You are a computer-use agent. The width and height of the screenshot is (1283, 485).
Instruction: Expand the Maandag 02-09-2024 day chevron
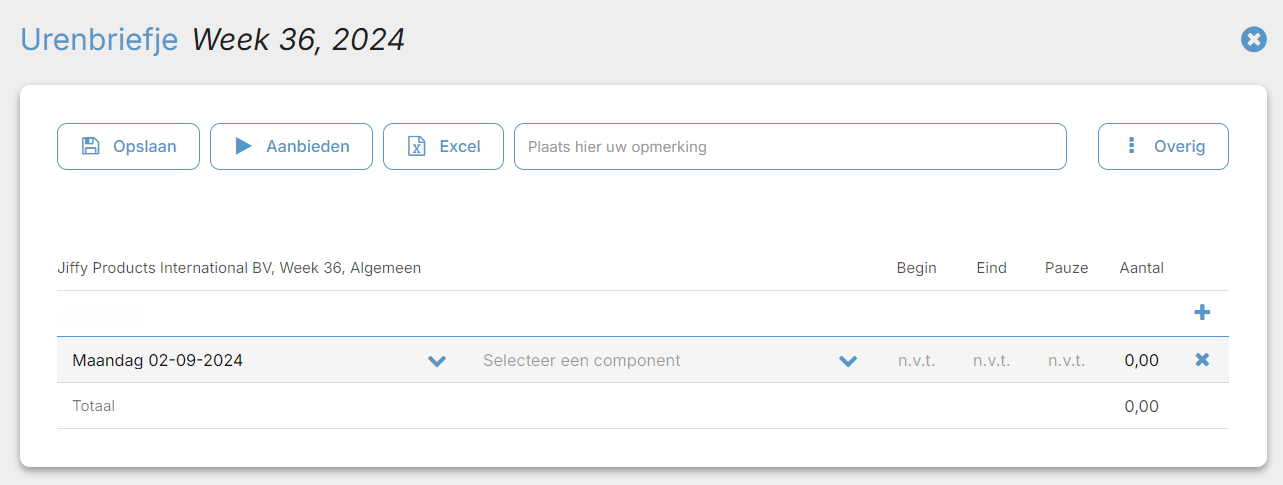(437, 361)
